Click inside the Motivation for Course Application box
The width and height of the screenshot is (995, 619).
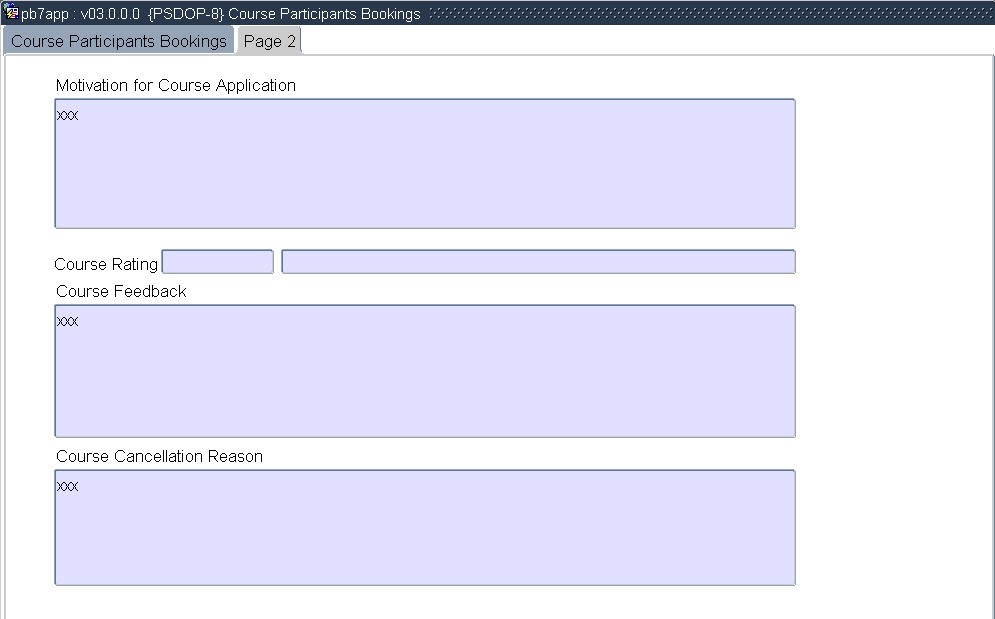[424, 170]
